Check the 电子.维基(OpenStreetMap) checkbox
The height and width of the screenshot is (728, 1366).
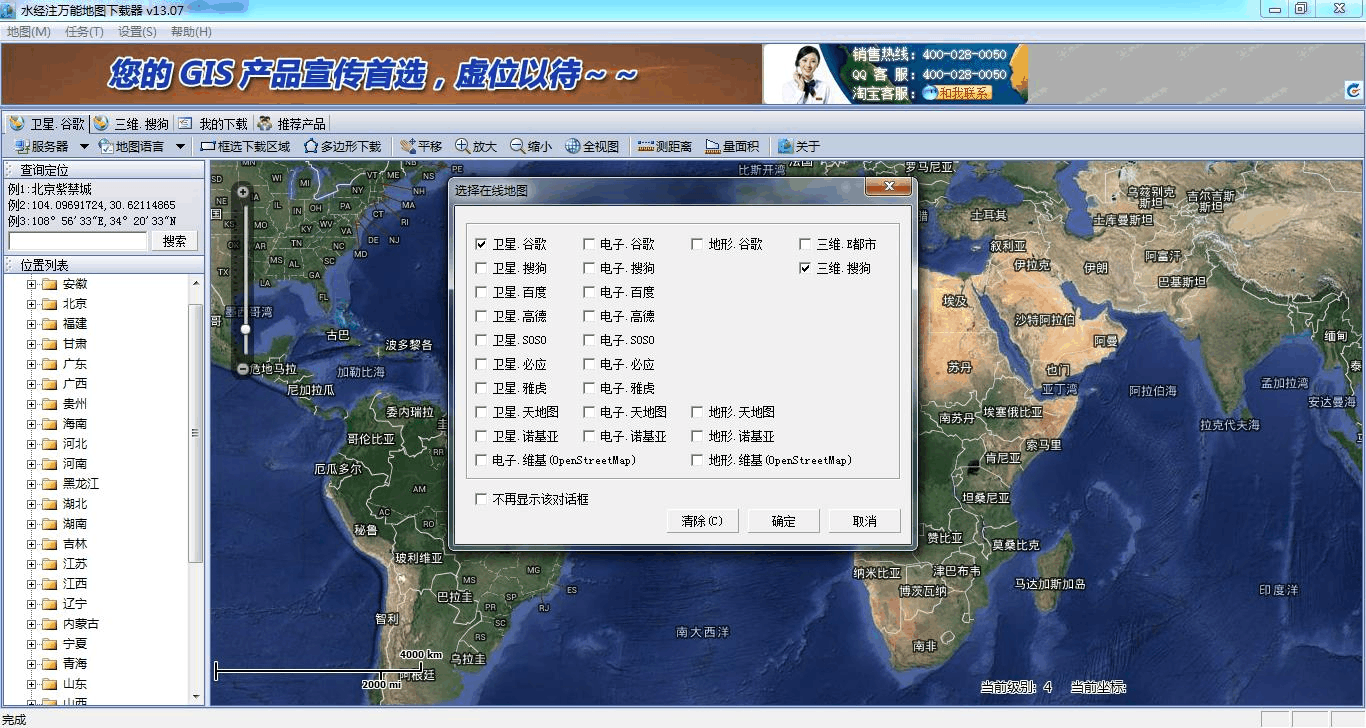tap(481, 460)
